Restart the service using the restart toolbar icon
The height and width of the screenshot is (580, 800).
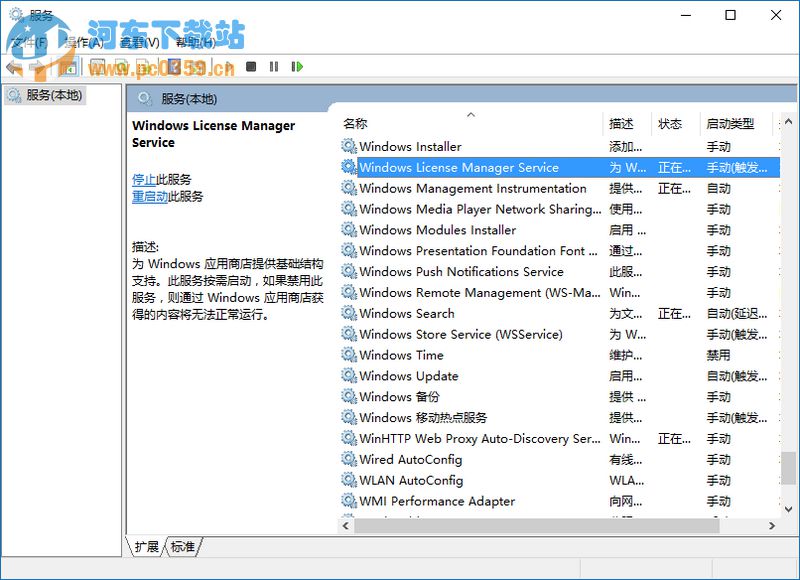pyautogui.click(x=296, y=67)
